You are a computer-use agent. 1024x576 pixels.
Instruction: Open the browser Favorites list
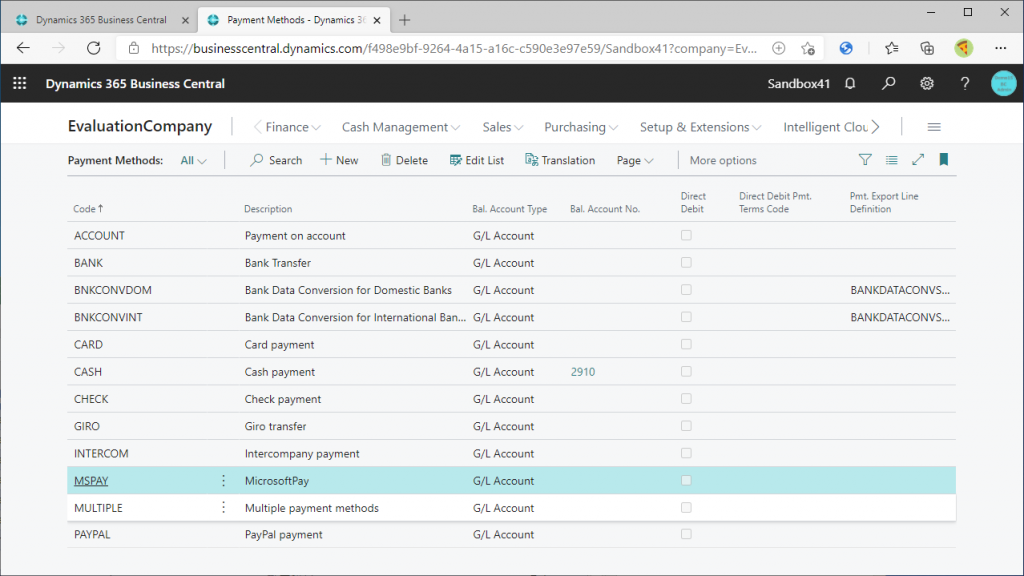(x=891, y=48)
